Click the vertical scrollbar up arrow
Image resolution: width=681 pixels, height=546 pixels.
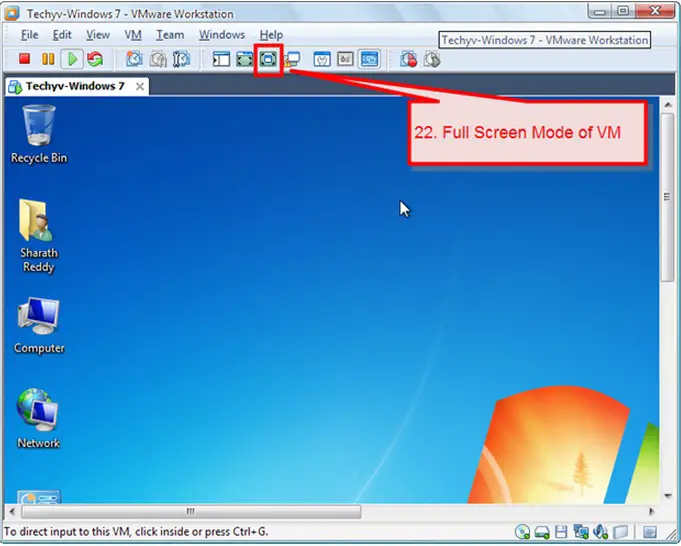(x=668, y=105)
